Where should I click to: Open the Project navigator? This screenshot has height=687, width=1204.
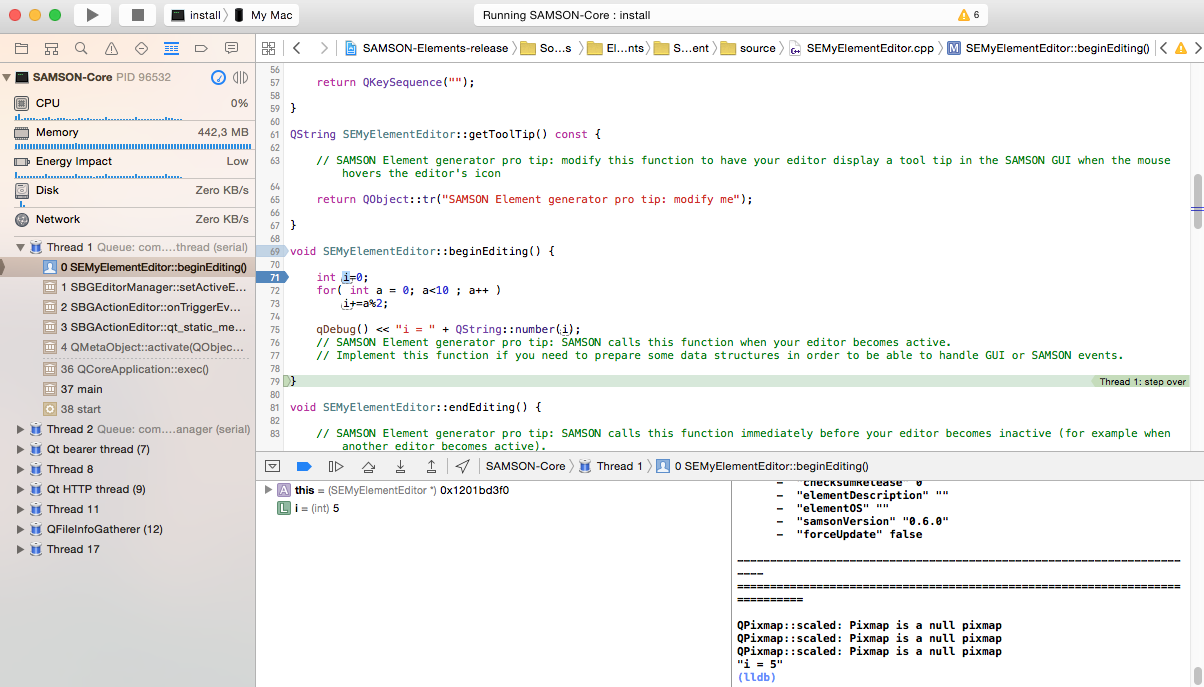pyautogui.click(x=21, y=47)
